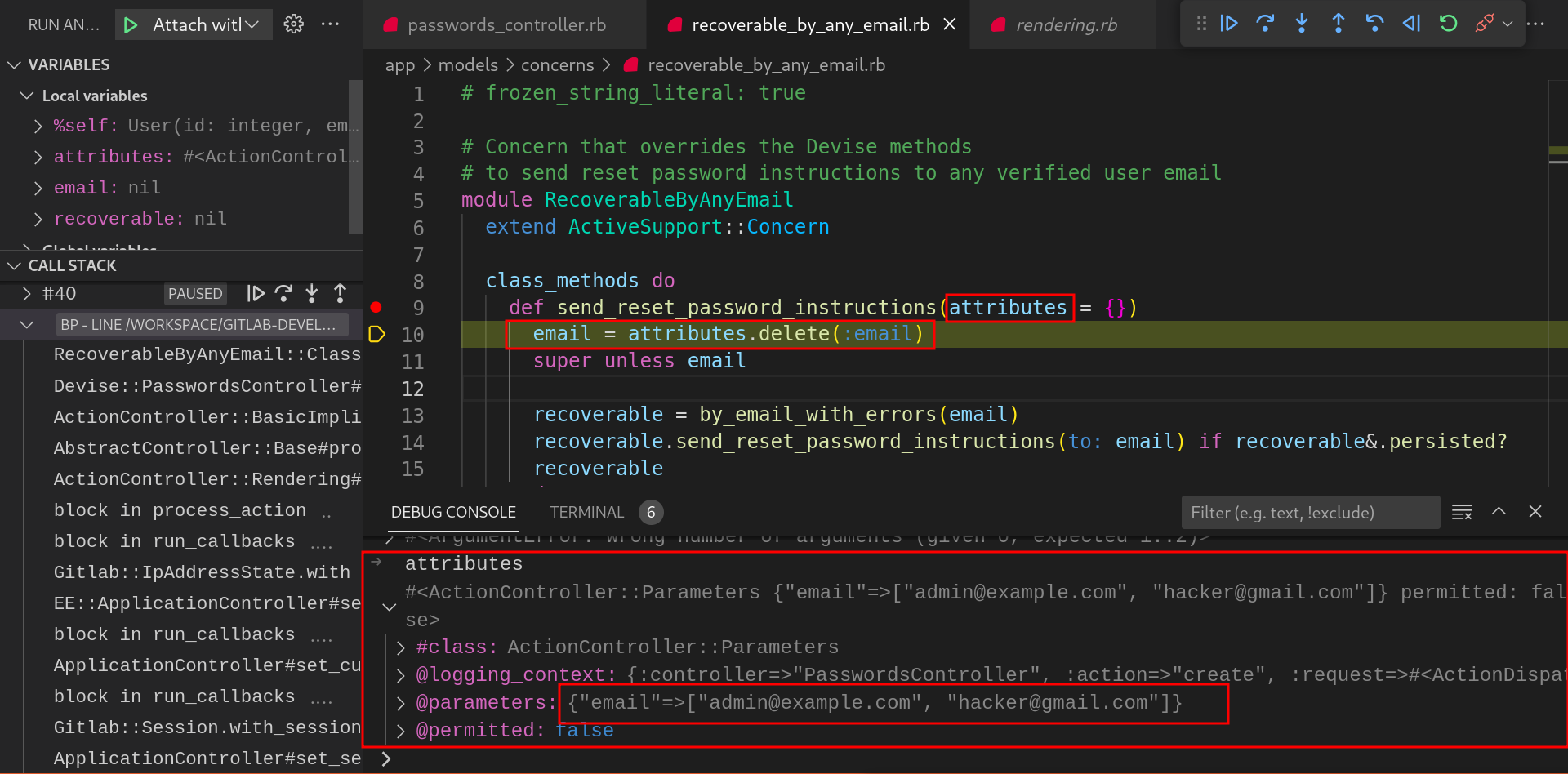Screen dimensions: 1568x774
Task: Expand @logging_context in console output
Action: point(400,675)
